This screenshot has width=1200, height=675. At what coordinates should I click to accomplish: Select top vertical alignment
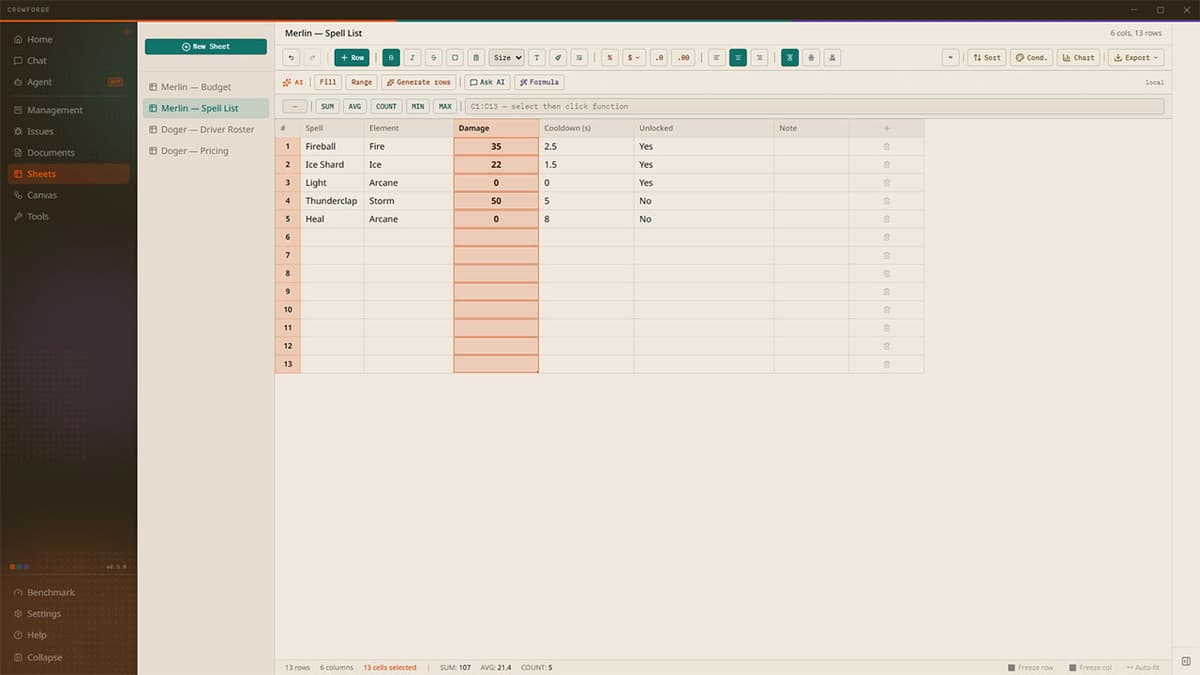pos(790,58)
